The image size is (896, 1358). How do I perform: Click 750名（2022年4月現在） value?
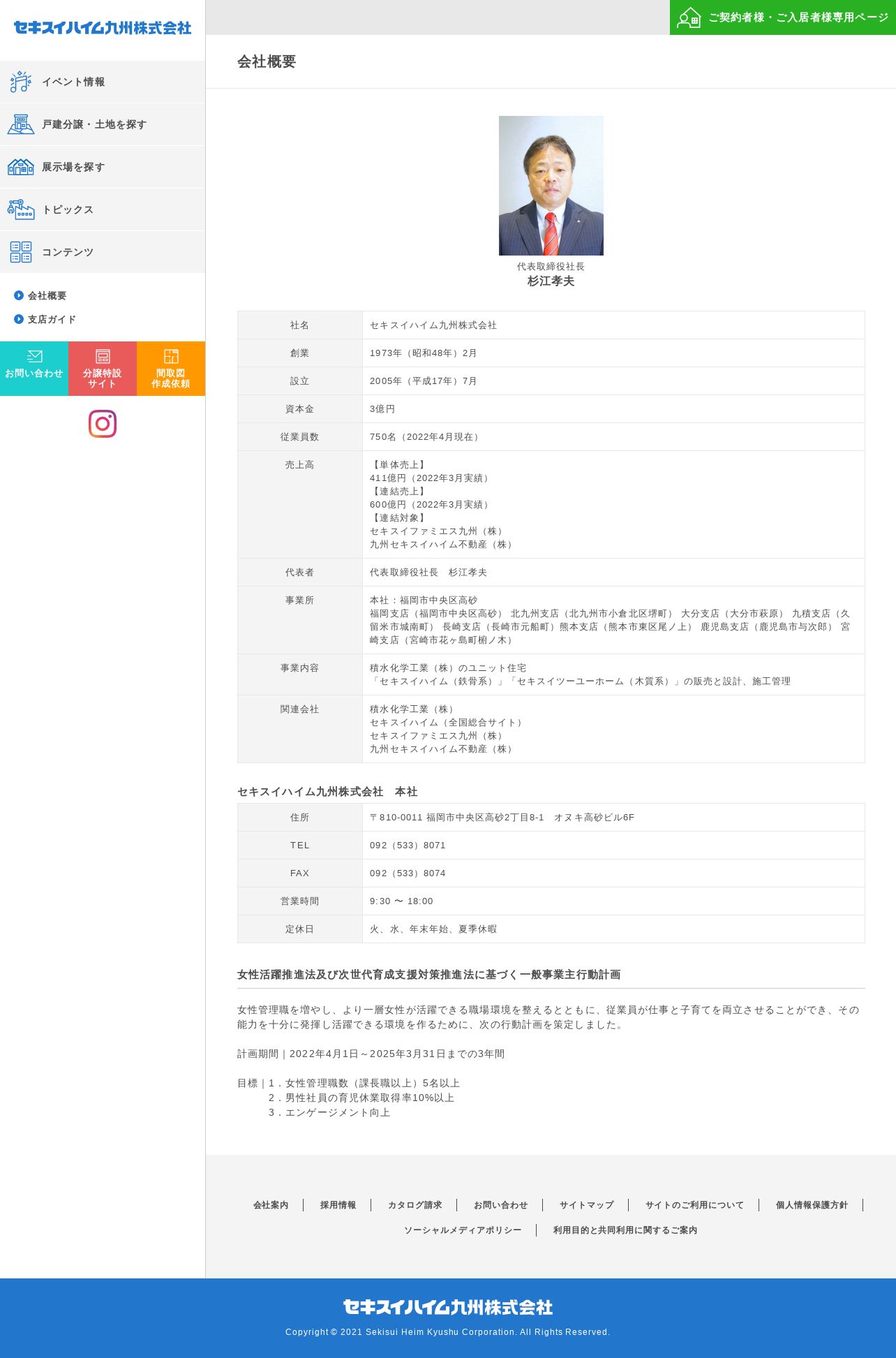(x=426, y=437)
